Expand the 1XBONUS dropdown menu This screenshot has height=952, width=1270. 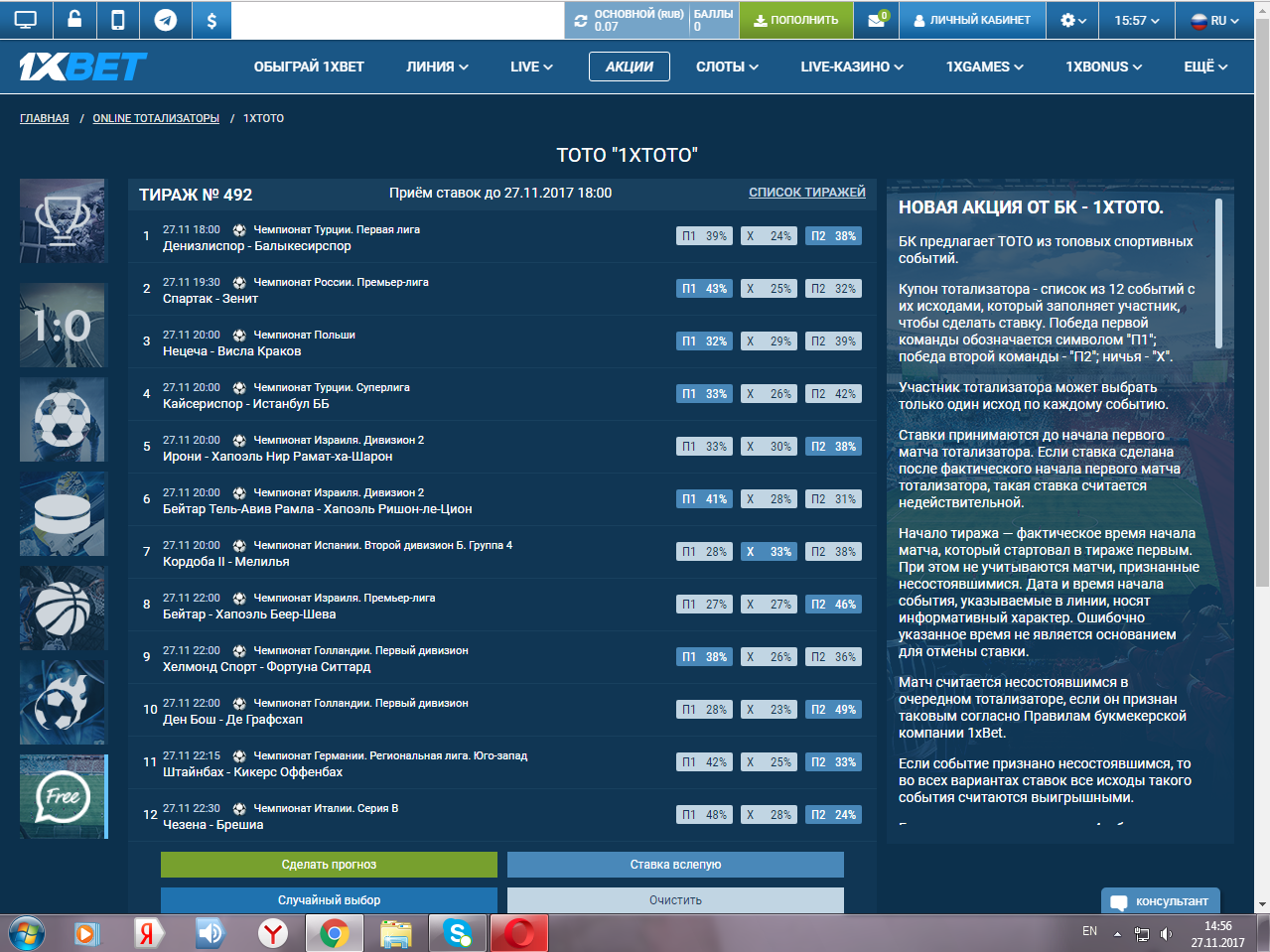point(1103,67)
